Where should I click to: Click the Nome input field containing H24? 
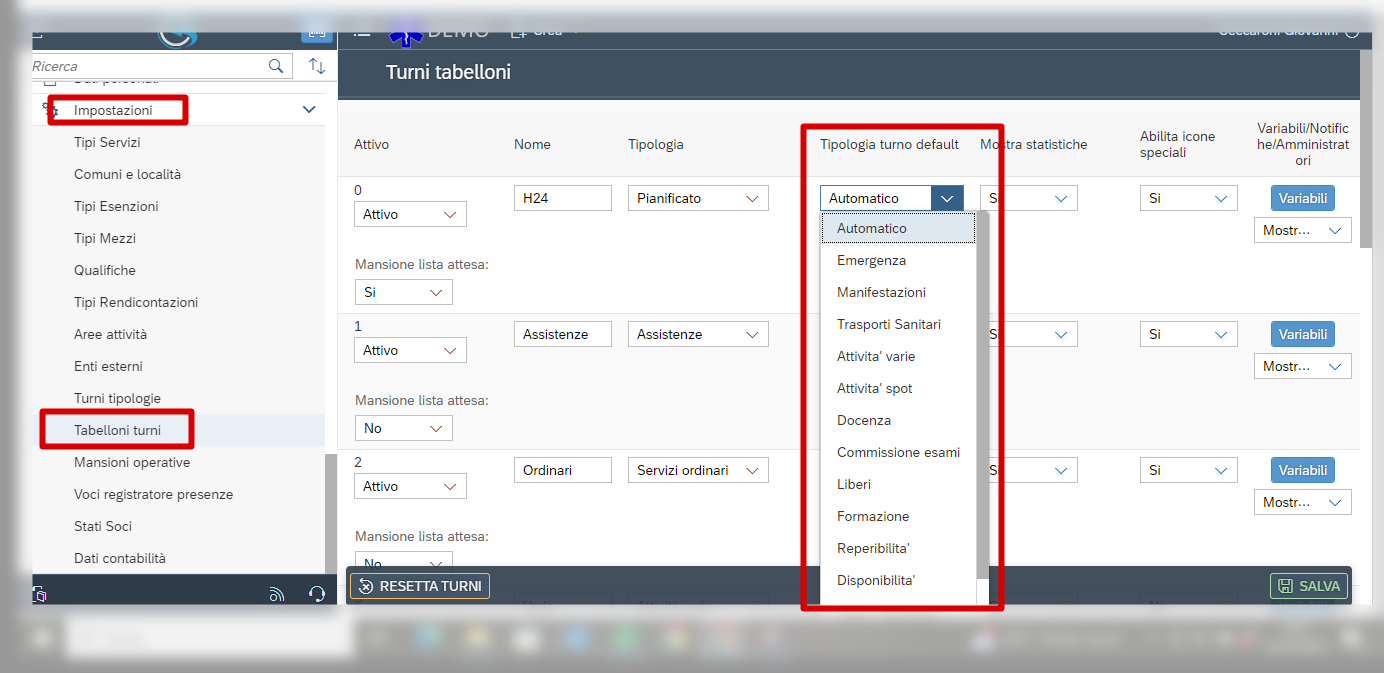coord(562,198)
